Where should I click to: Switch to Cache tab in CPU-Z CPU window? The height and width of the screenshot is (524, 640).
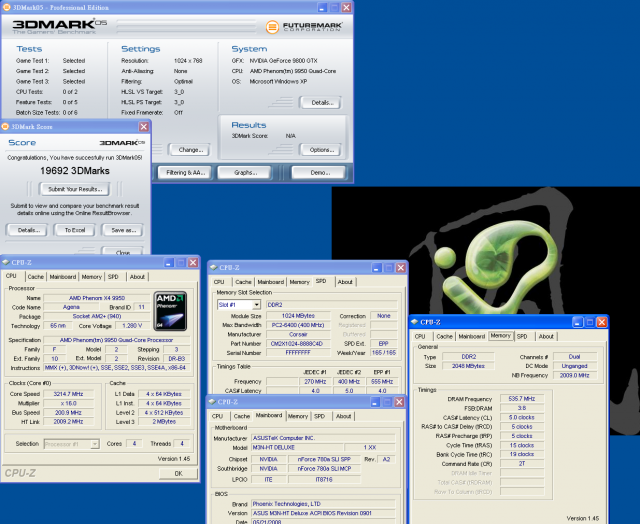(36, 277)
